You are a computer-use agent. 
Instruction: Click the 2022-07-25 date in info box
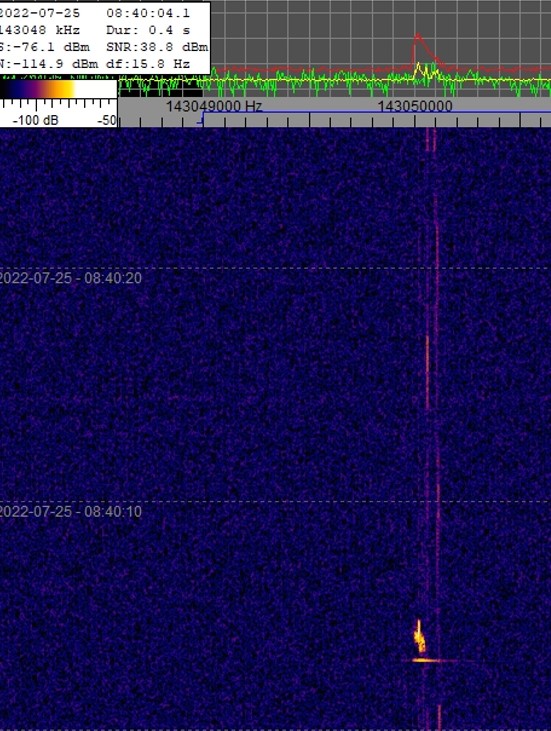pyautogui.click(x=40, y=13)
